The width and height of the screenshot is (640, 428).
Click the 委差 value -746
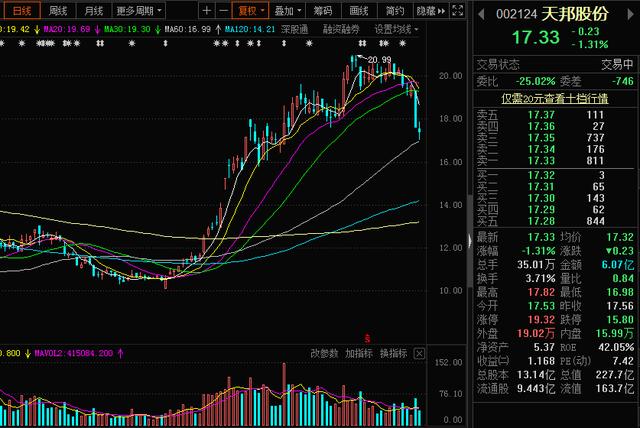point(623,81)
